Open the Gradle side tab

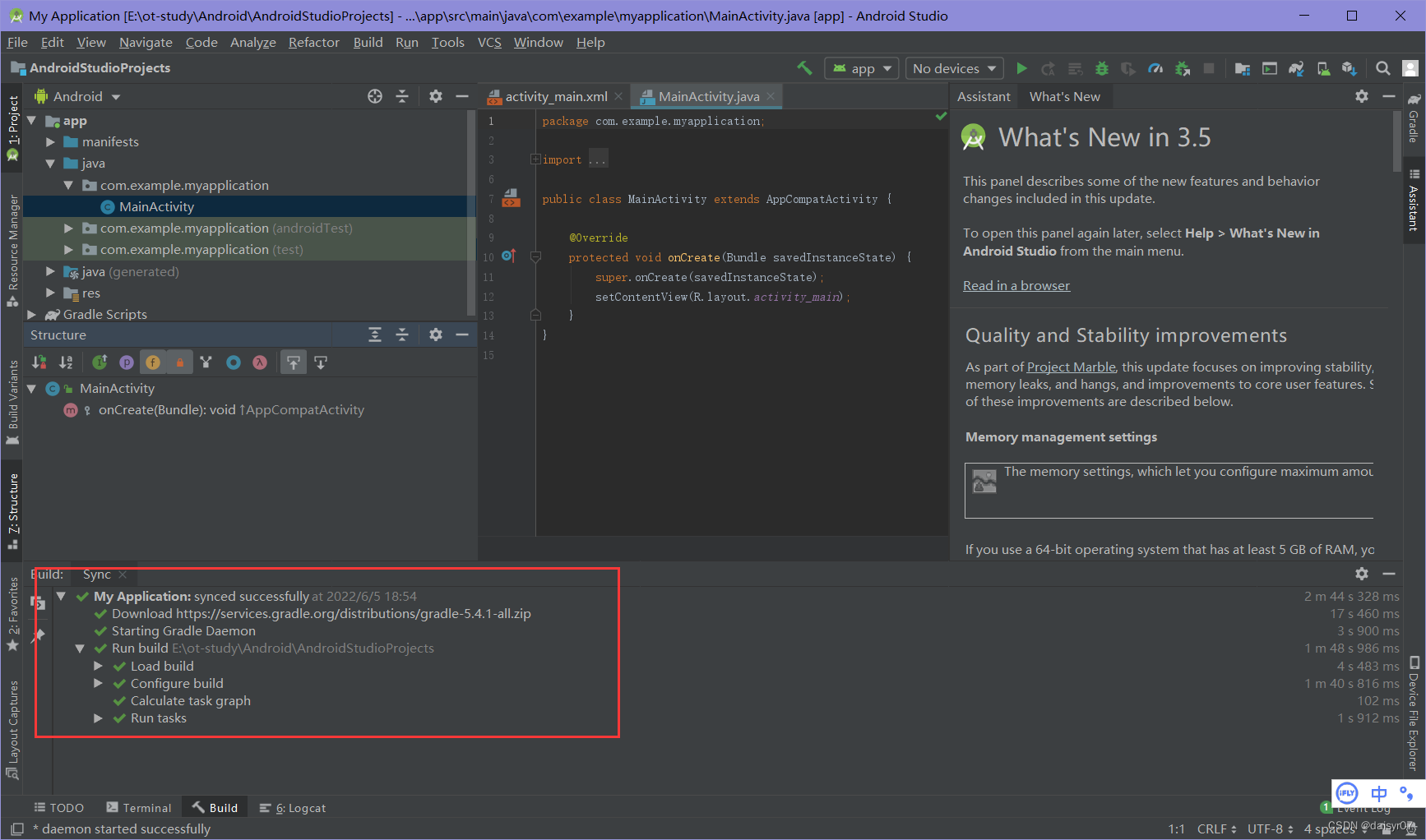[1414, 118]
